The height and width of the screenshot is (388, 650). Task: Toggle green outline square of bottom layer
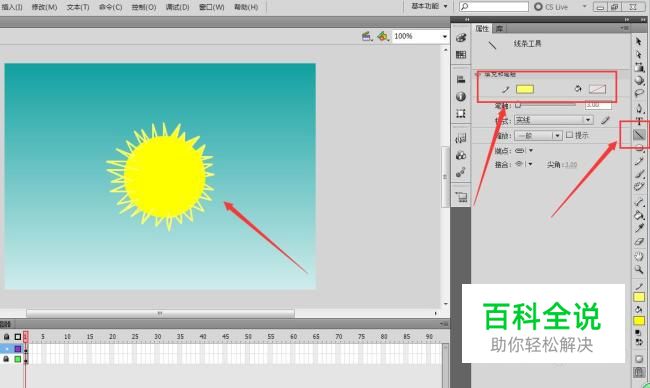pyautogui.click(x=17, y=359)
